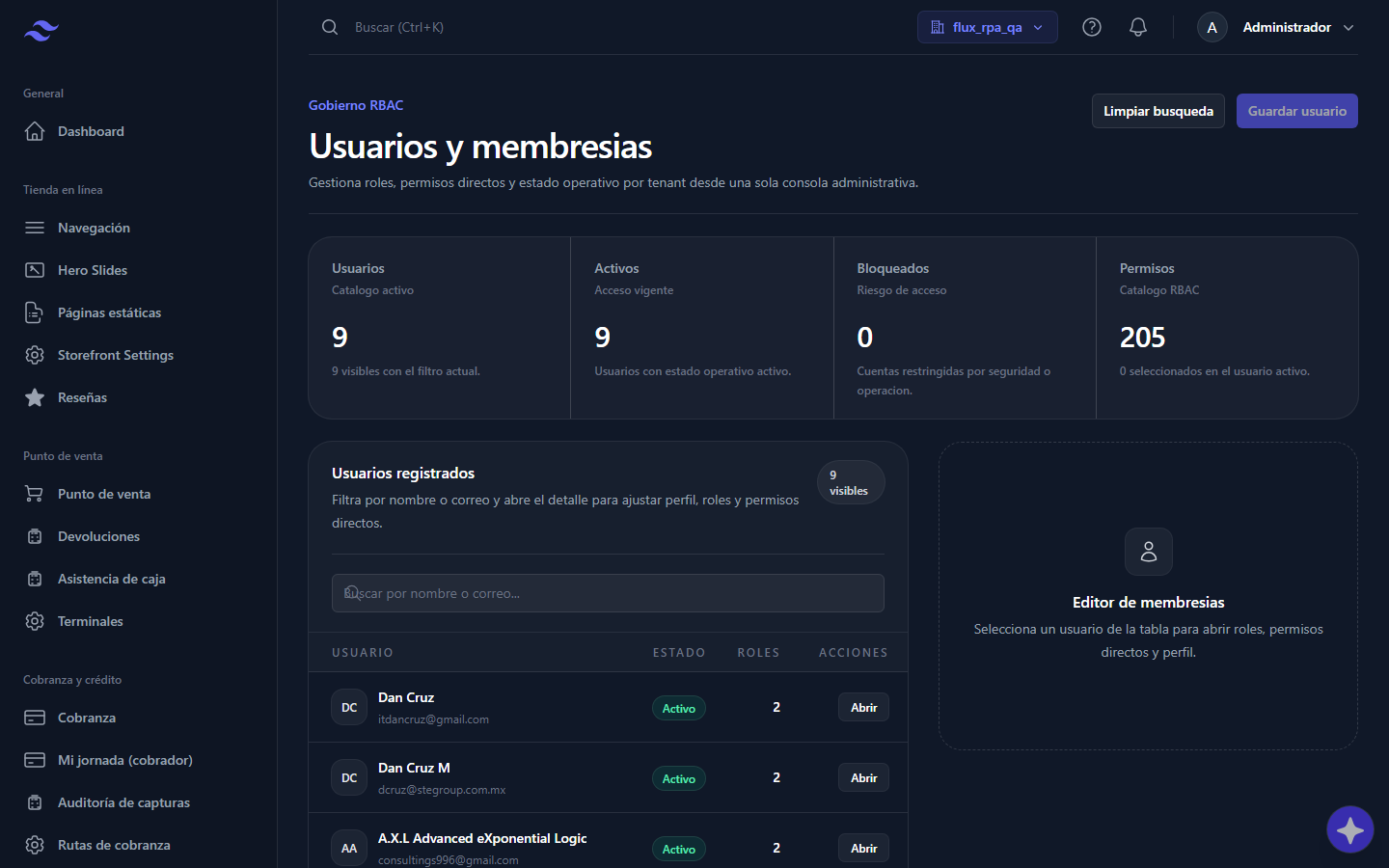Click the wave logo in the sidebar
Viewport: 1389px width, 868px height.
pyautogui.click(x=41, y=31)
